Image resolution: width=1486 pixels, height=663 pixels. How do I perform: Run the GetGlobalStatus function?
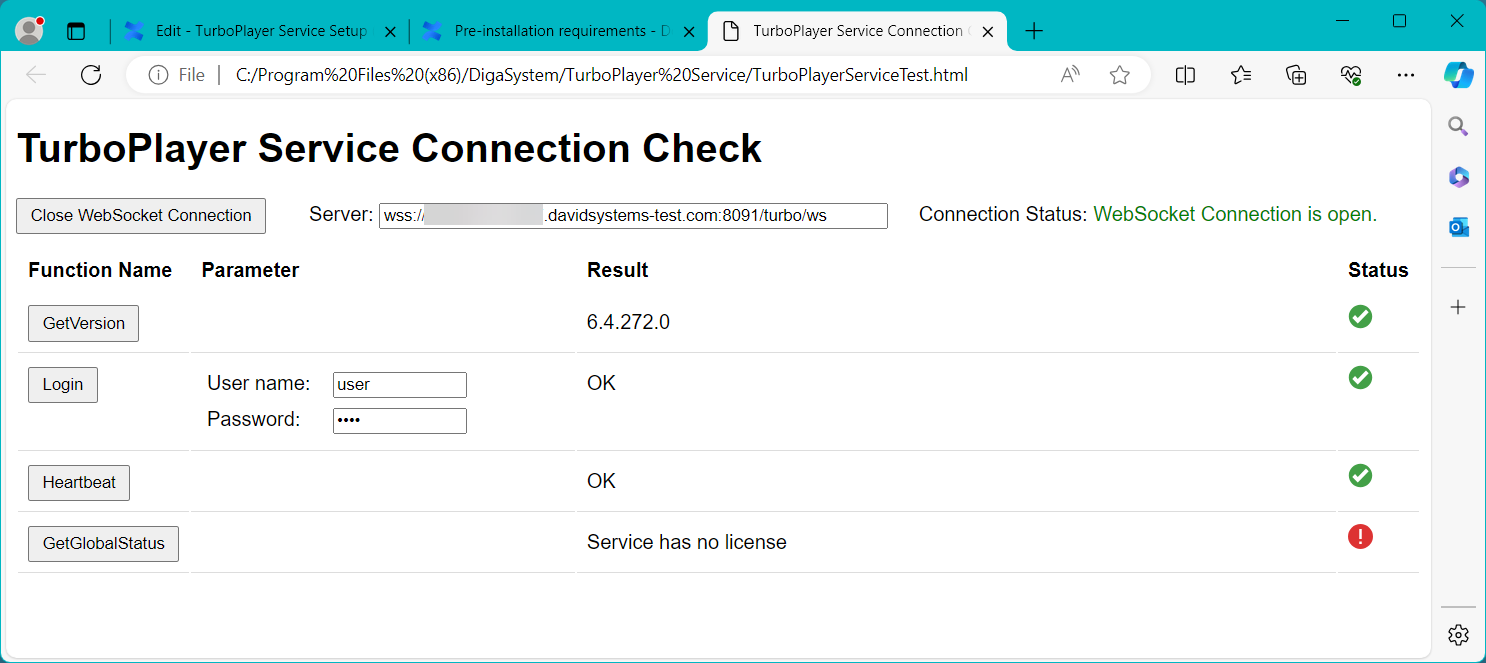pyautogui.click(x=103, y=544)
